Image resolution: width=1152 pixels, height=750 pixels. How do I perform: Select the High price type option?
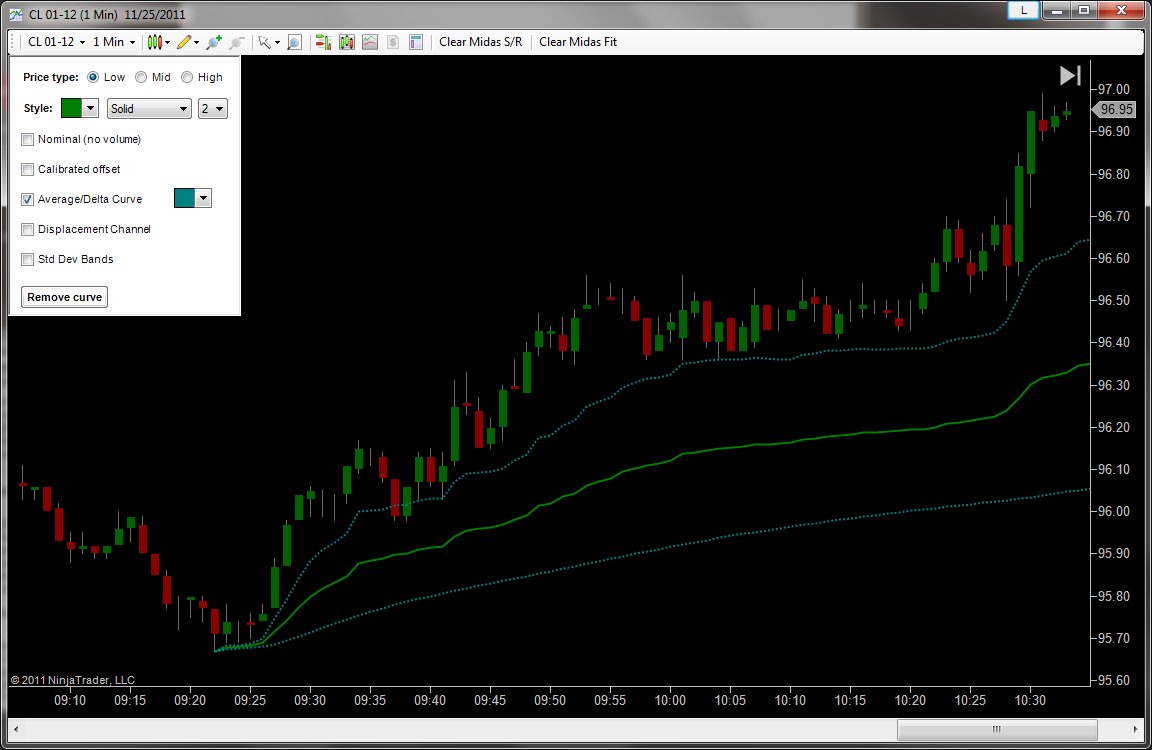click(187, 77)
